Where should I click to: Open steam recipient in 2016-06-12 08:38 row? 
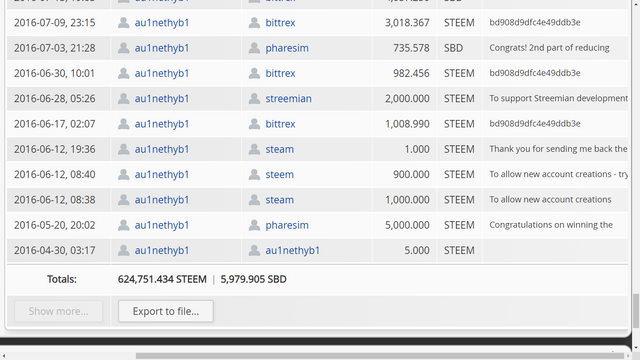tap(280, 200)
